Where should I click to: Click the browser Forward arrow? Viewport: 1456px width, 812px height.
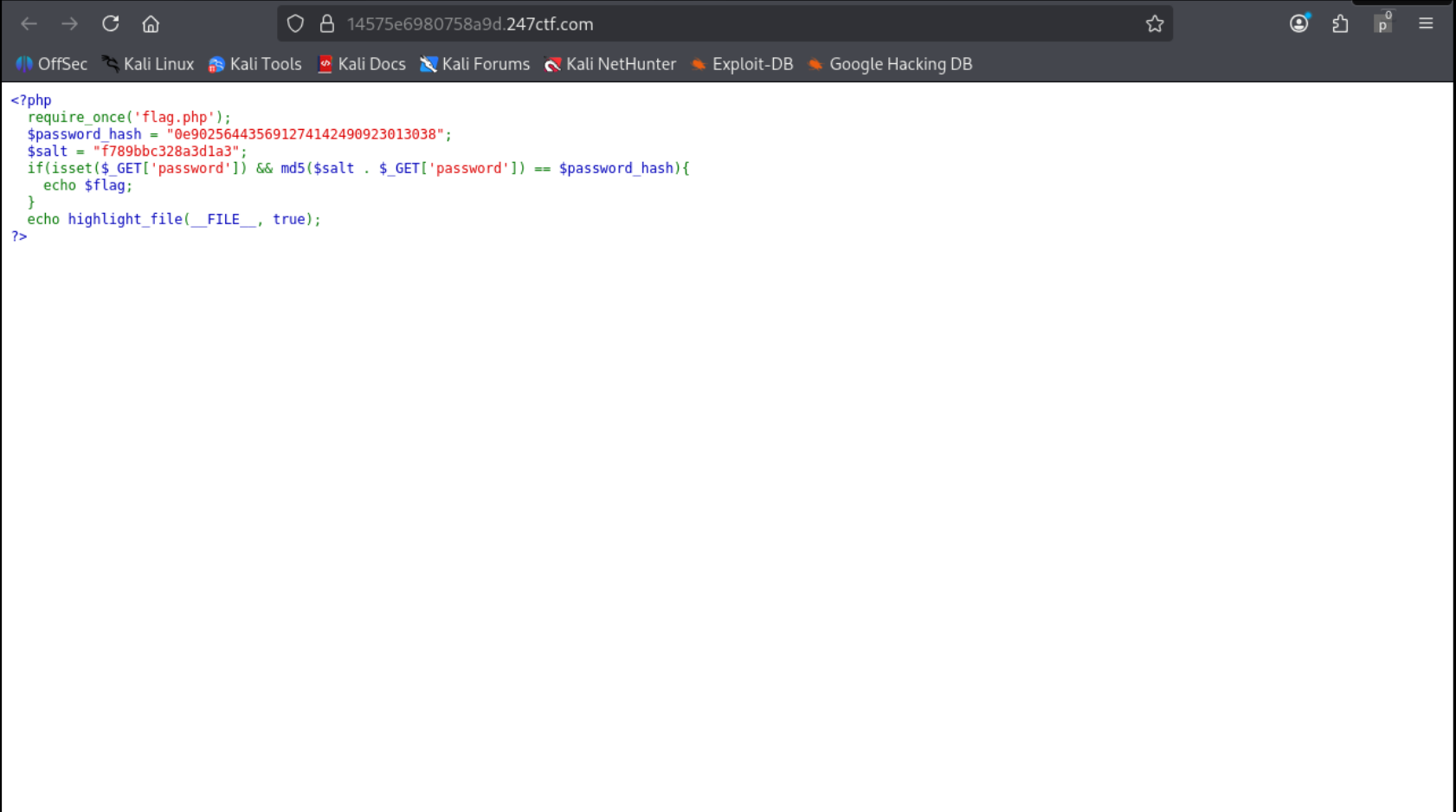click(69, 24)
